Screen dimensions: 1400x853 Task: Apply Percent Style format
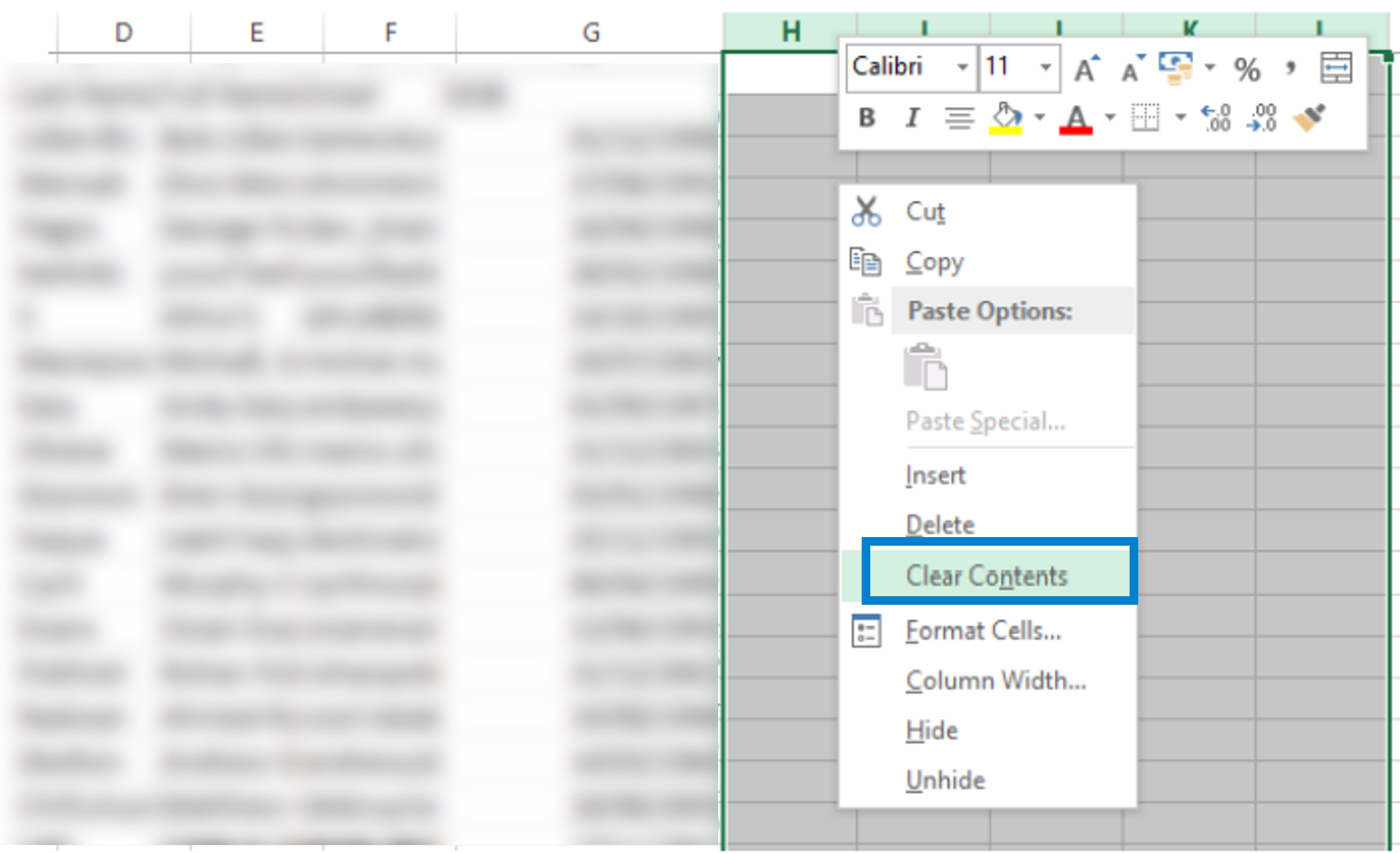pos(1247,69)
